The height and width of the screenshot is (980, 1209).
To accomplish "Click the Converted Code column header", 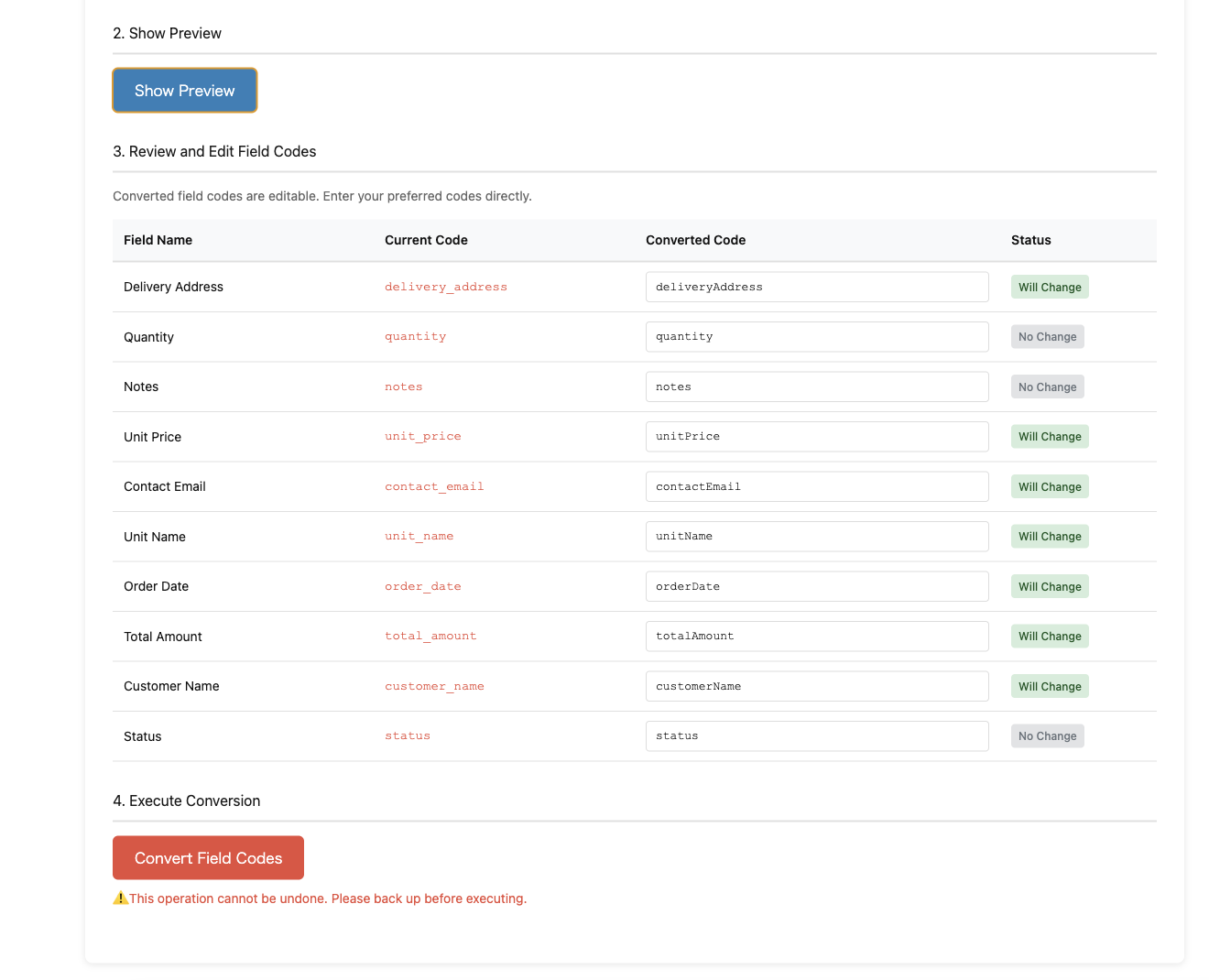I will tap(695, 240).
